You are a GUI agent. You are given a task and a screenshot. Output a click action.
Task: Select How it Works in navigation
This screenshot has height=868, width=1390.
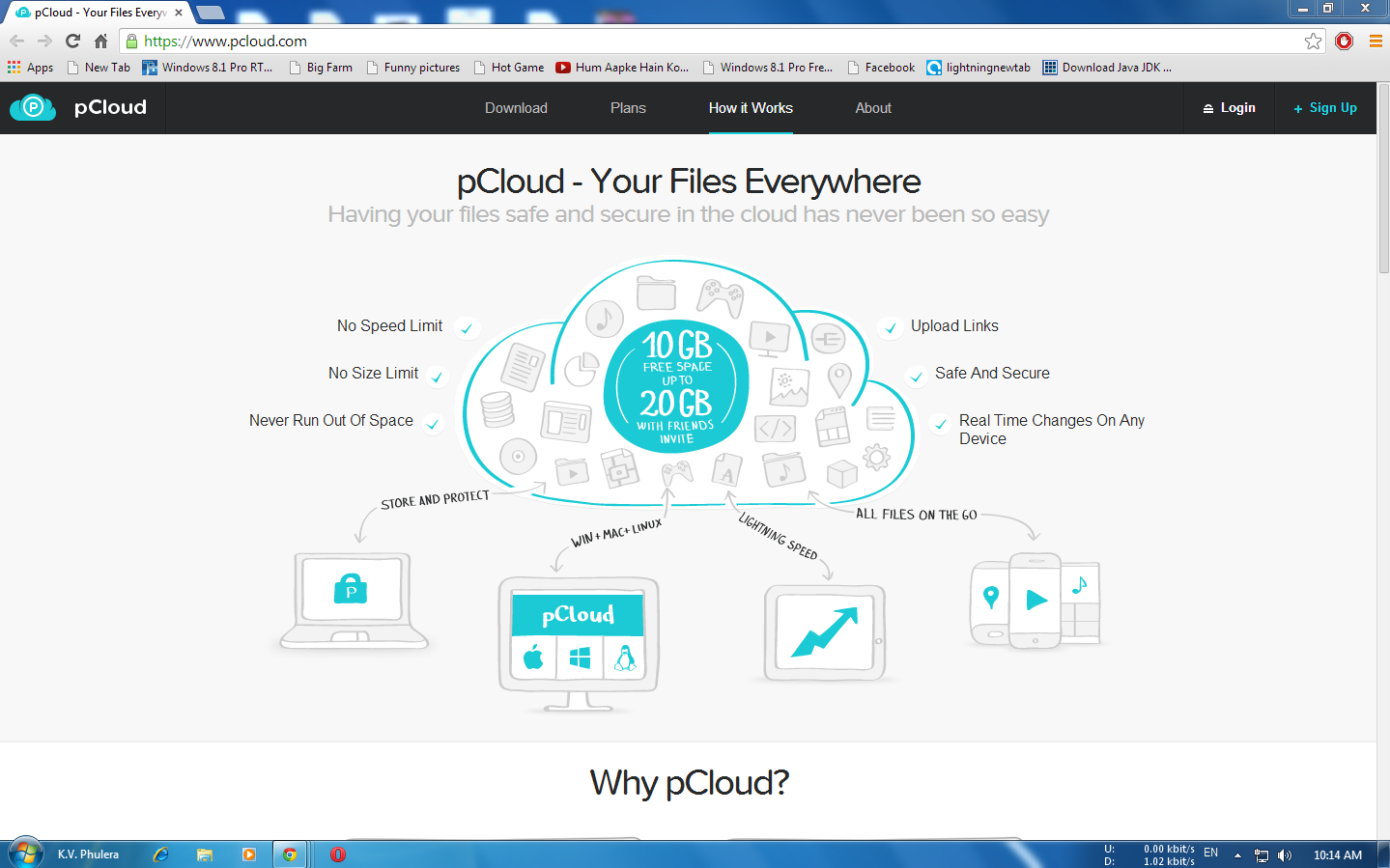coord(751,108)
